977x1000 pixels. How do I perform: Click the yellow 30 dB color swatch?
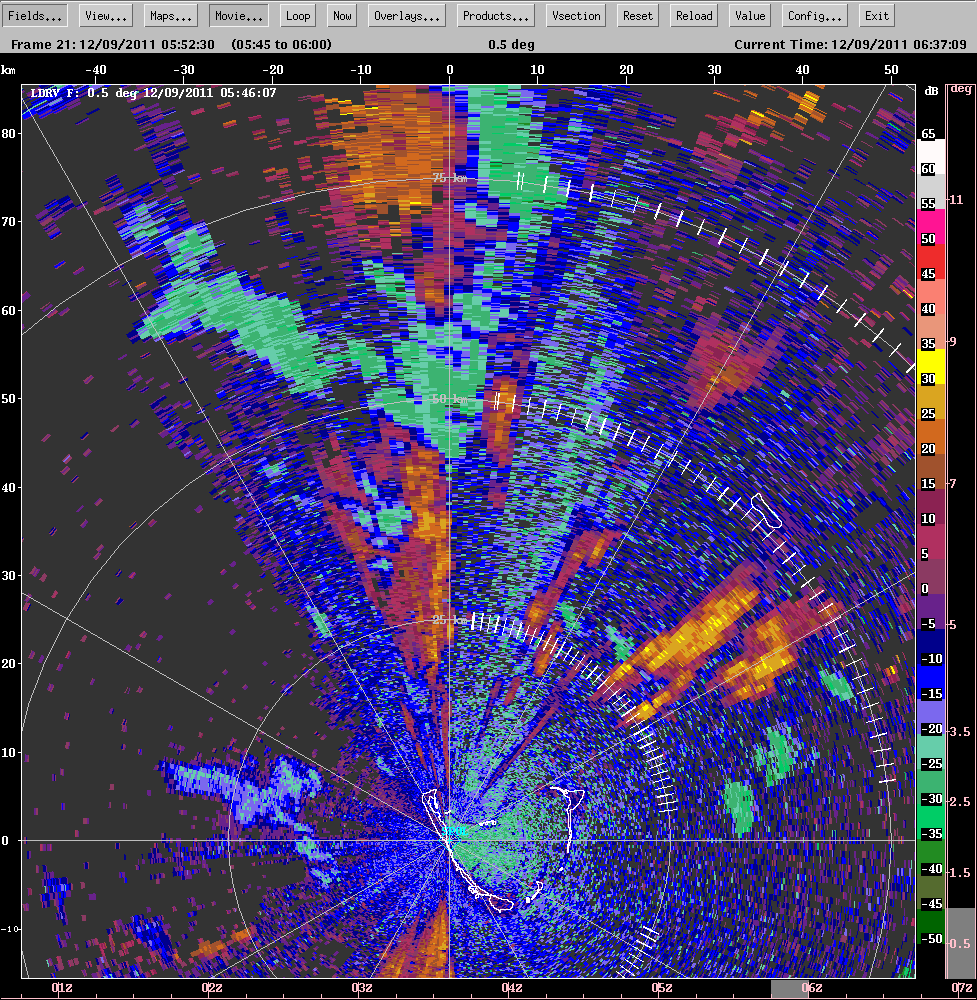click(930, 366)
